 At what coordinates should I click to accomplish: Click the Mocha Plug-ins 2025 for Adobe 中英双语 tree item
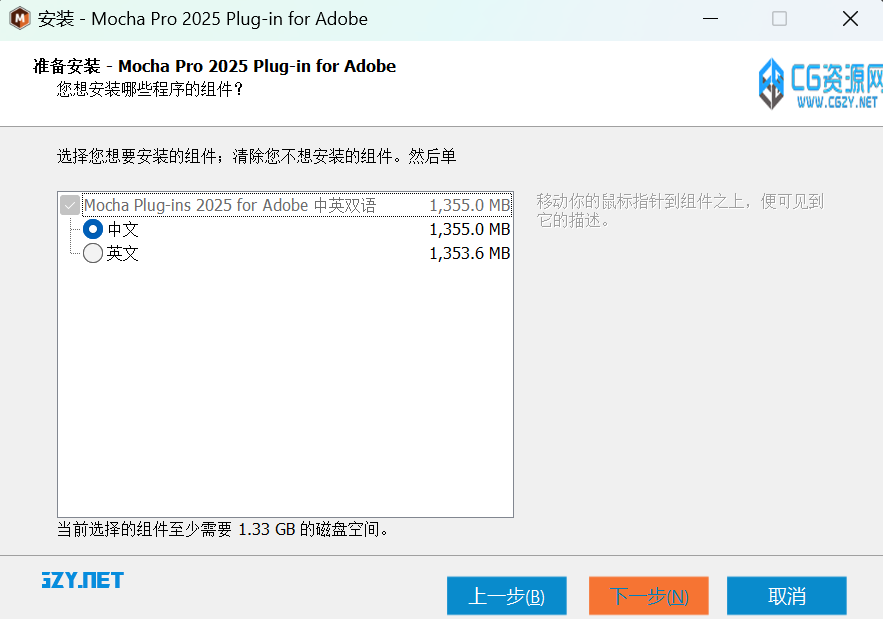230,206
